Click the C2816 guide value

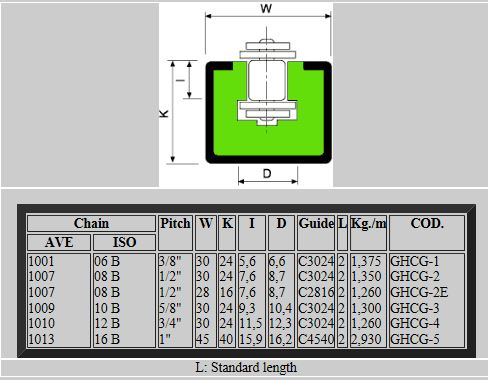(x=316, y=292)
